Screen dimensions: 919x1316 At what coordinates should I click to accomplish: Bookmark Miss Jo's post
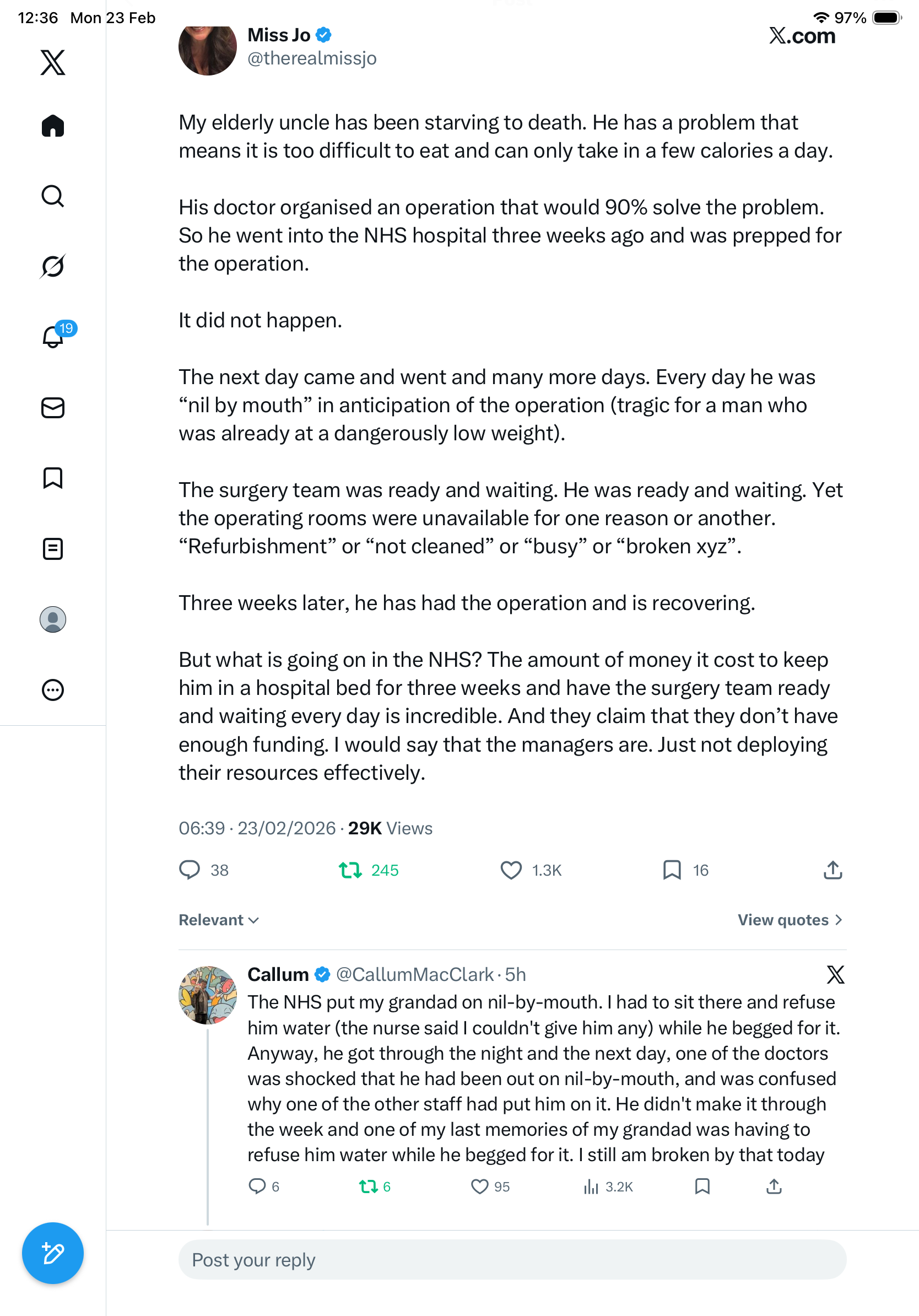(x=672, y=870)
